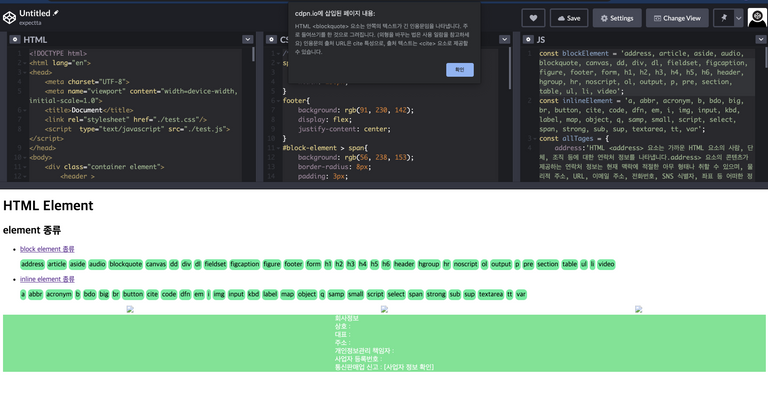The image size is (768, 403).
Task: Open HTML editor settings gear
Action: pyautogui.click(x=15, y=39)
